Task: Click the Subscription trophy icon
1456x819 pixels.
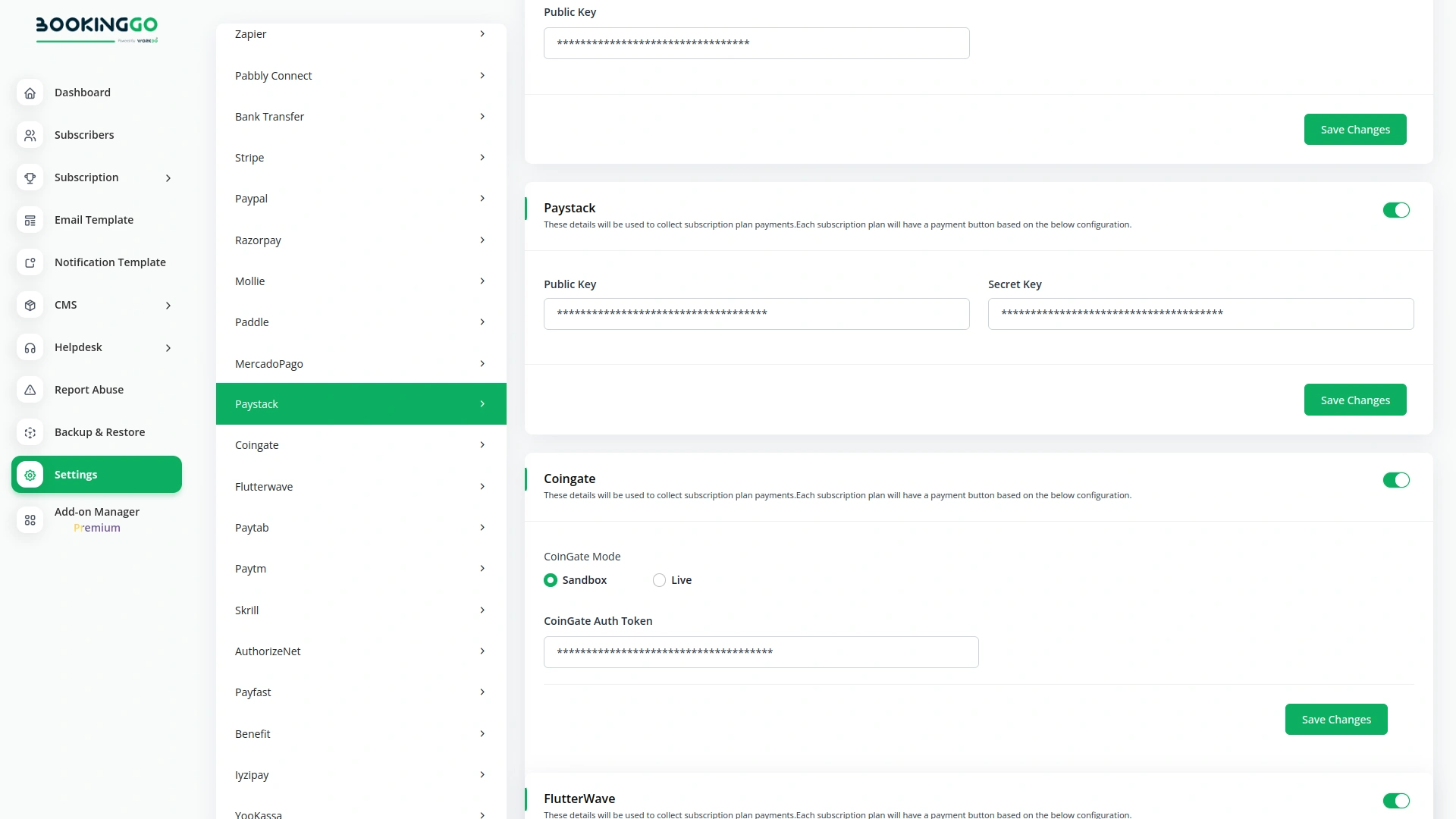Action: tap(30, 177)
